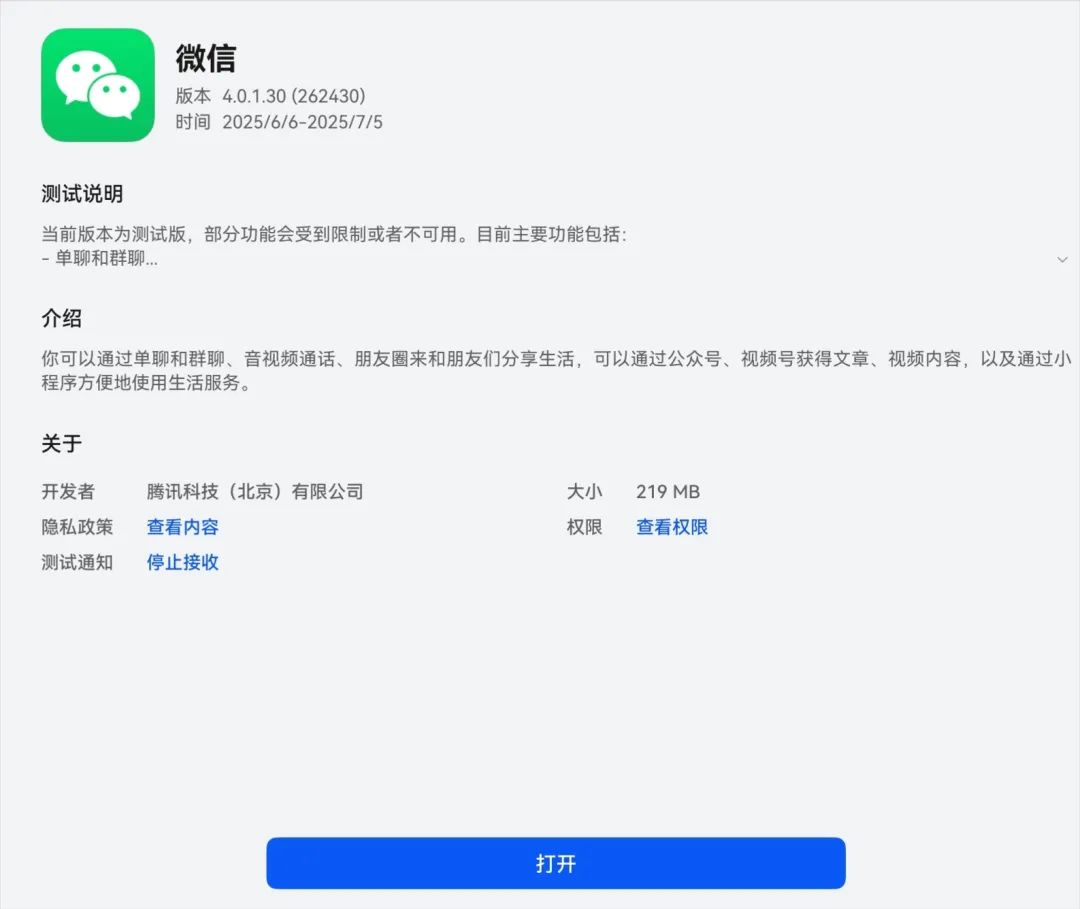Click the truncated 单聊和群聊... text line
The width and height of the screenshot is (1080, 909).
pyautogui.click(x=100, y=258)
